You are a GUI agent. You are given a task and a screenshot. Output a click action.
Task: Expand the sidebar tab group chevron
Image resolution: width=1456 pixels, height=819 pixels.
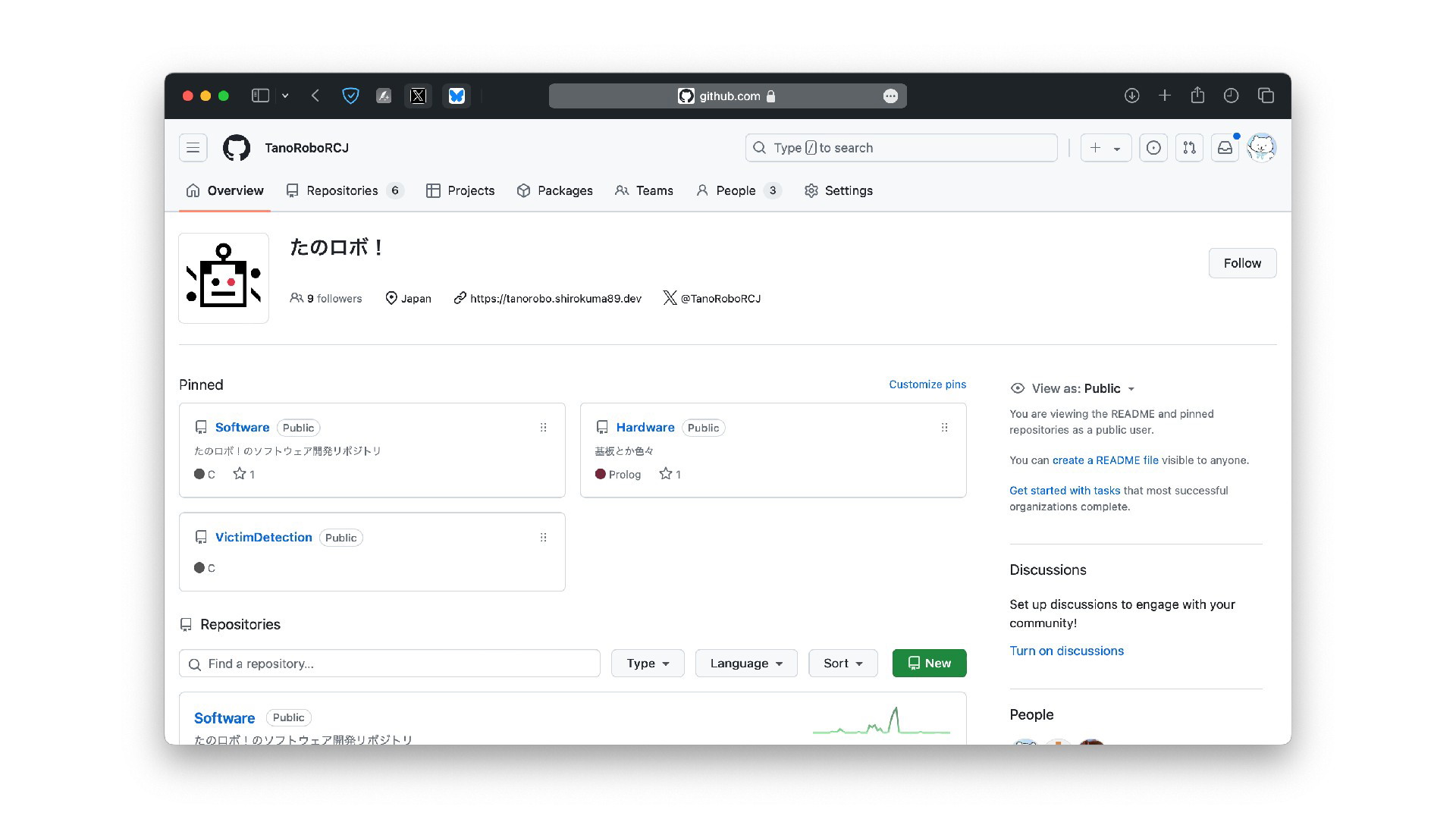(285, 96)
